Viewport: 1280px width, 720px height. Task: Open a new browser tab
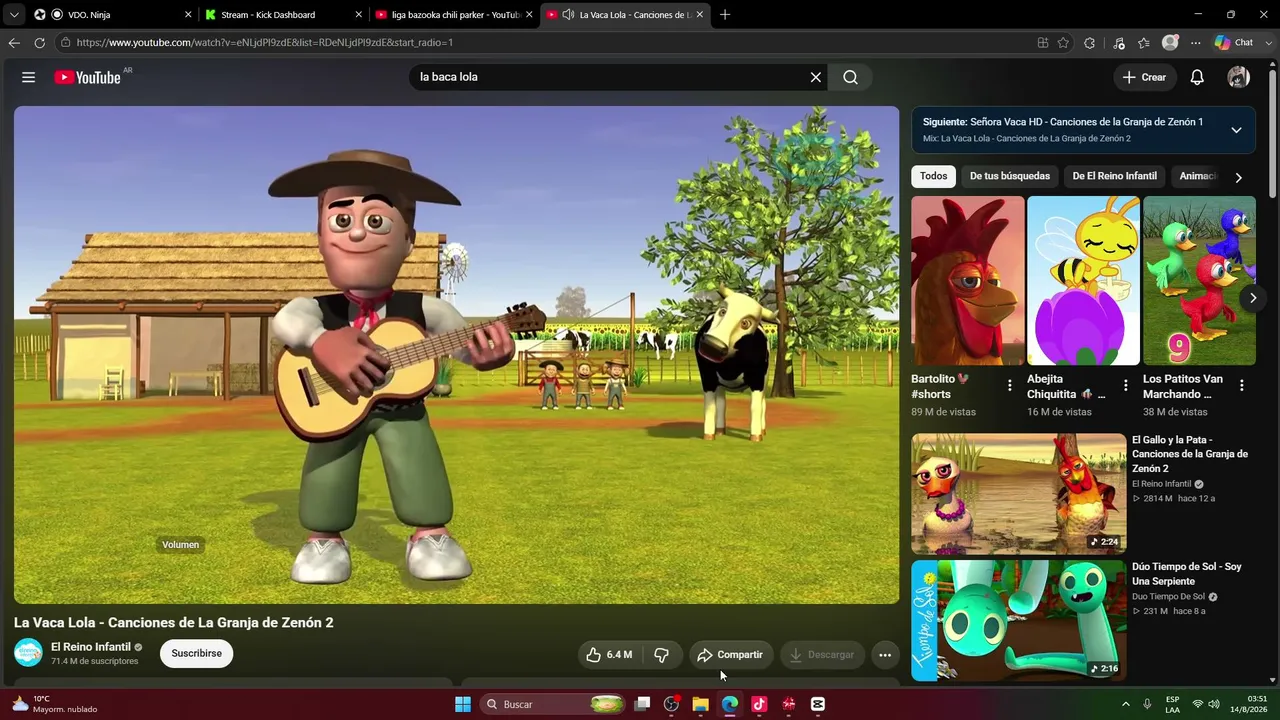[x=725, y=15]
